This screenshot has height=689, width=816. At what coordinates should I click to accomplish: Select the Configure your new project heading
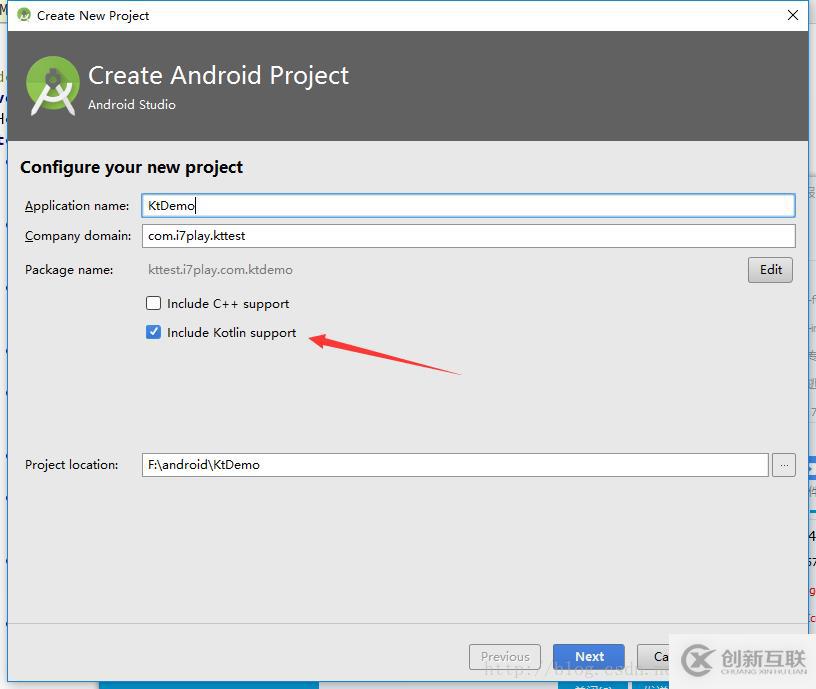[x=131, y=167]
